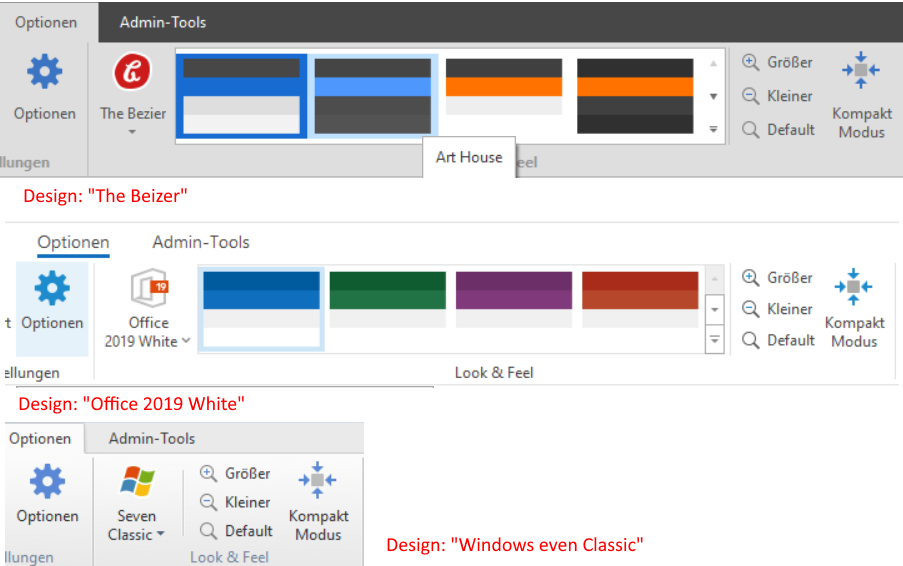The height and width of the screenshot is (566, 903).
Task: Choose the green color scheme swatch
Action: pyautogui.click(x=388, y=298)
